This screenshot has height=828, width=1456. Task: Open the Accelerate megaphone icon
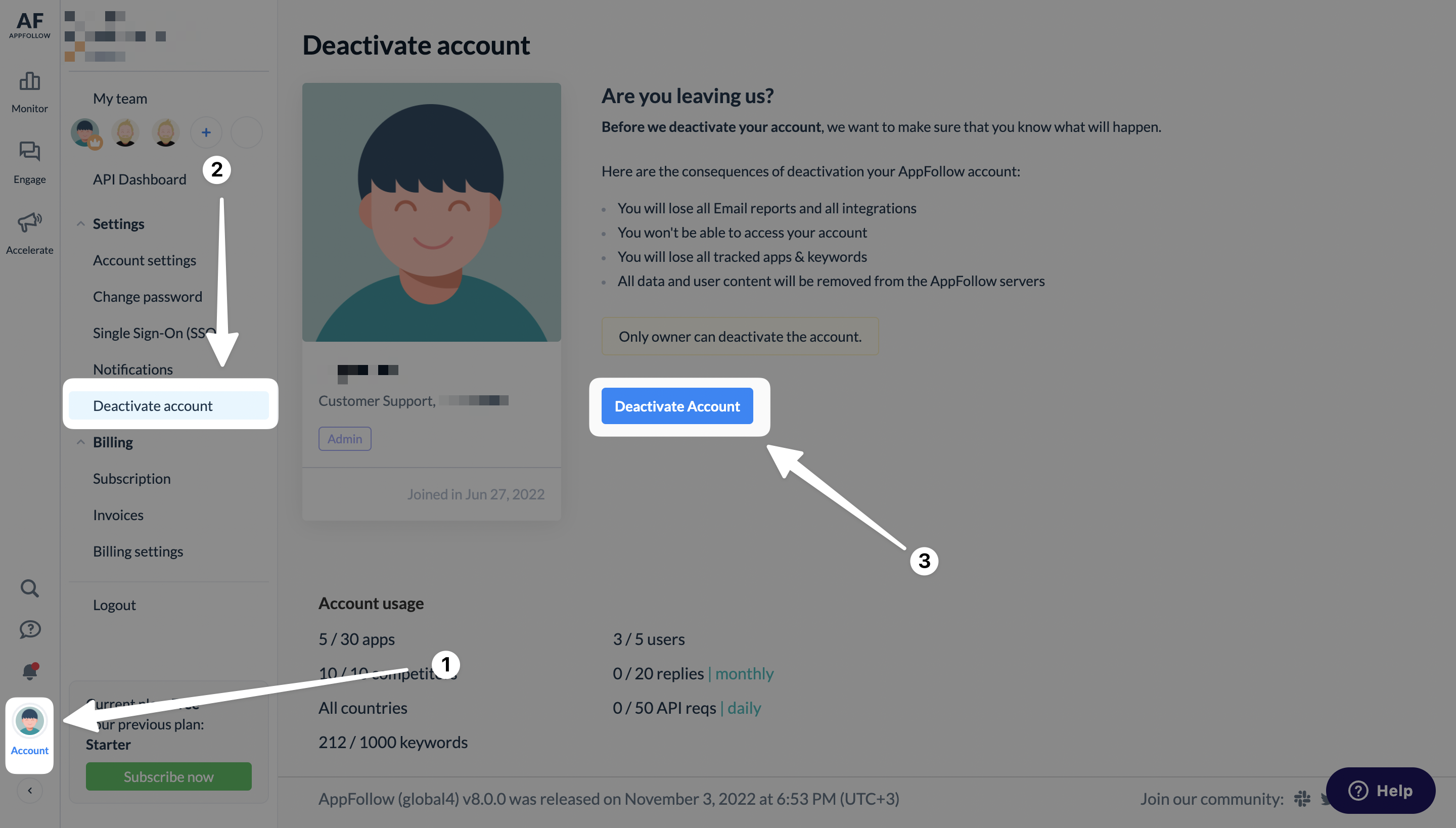coord(29,222)
